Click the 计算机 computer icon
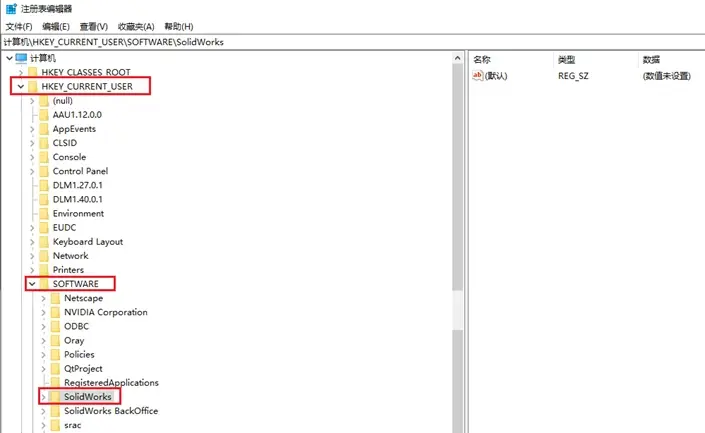This screenshot has height=433, width=705. (x=21, y=58)
